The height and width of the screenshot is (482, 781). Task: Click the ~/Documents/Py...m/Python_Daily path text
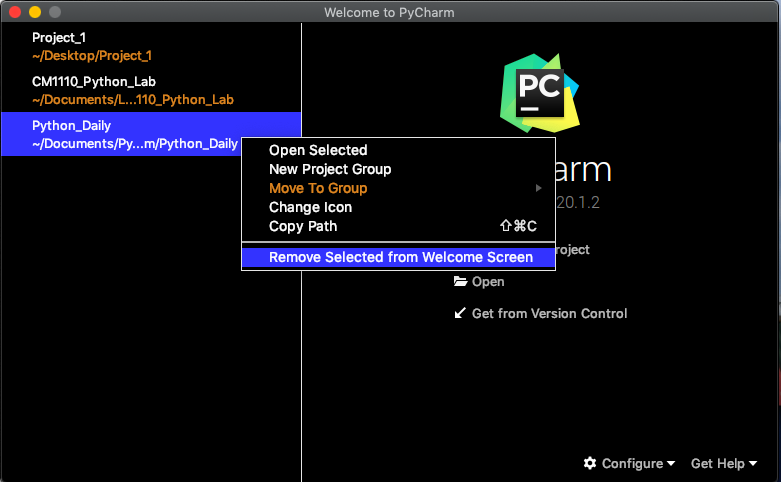click(x=135, y=143)
